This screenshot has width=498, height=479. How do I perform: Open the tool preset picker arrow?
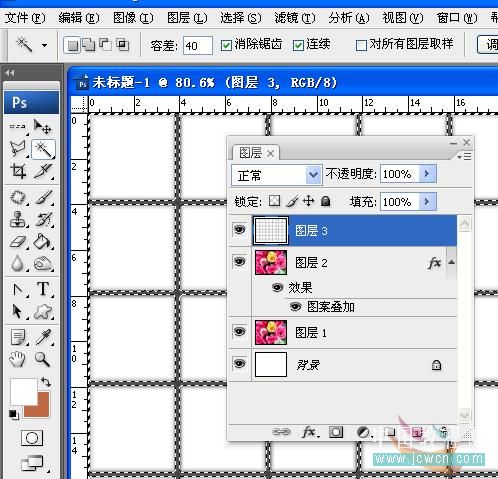tap(44, 45)
